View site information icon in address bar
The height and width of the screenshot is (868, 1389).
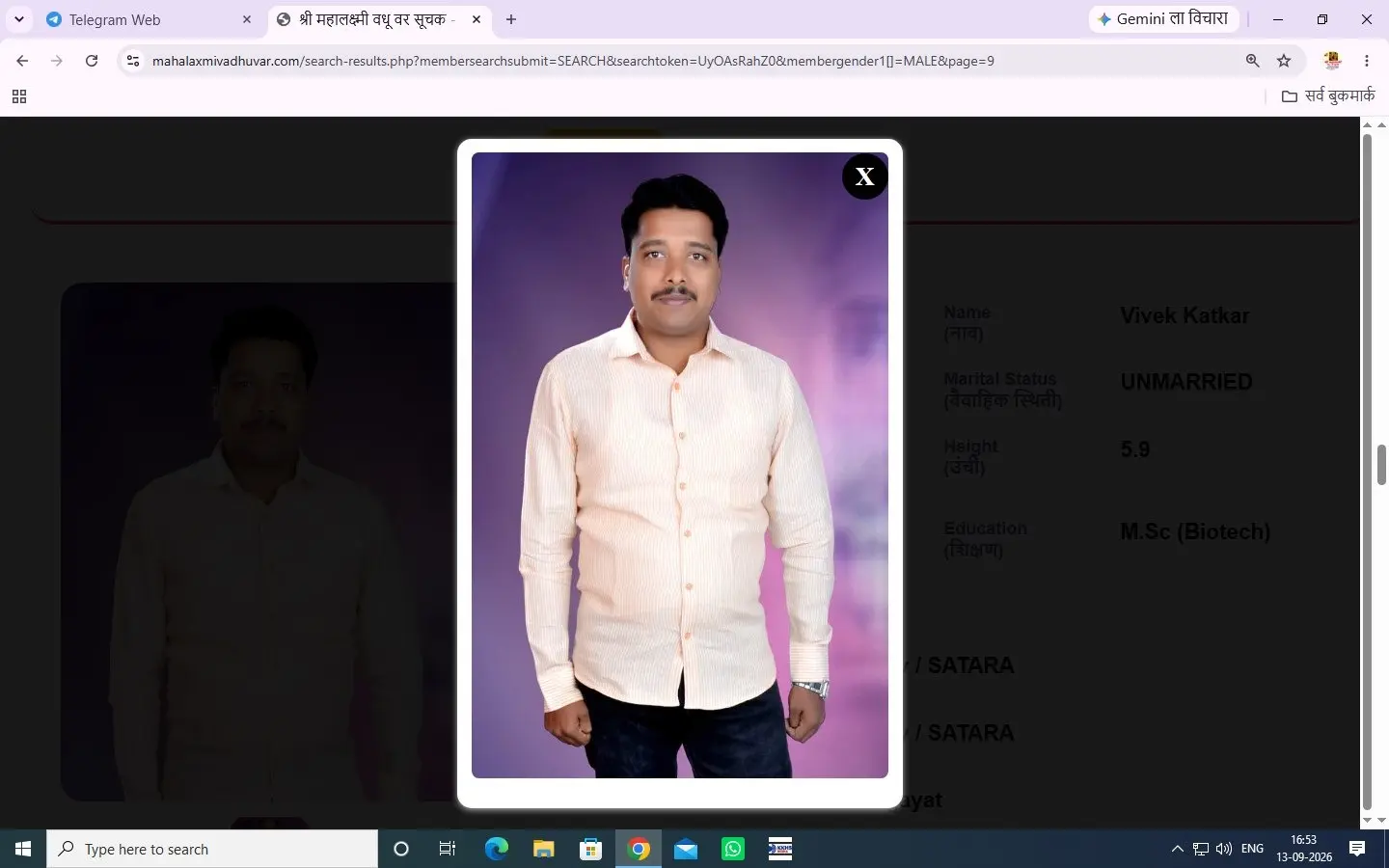pyautogui.click(x=133, y=61)
